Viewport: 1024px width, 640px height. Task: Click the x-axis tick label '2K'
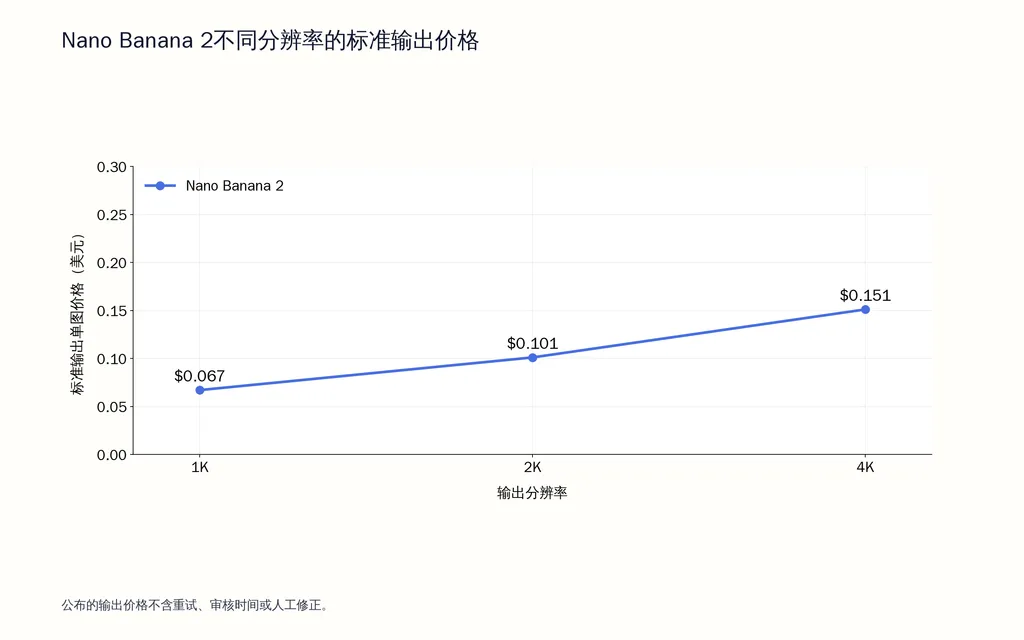tap(532, 468)
